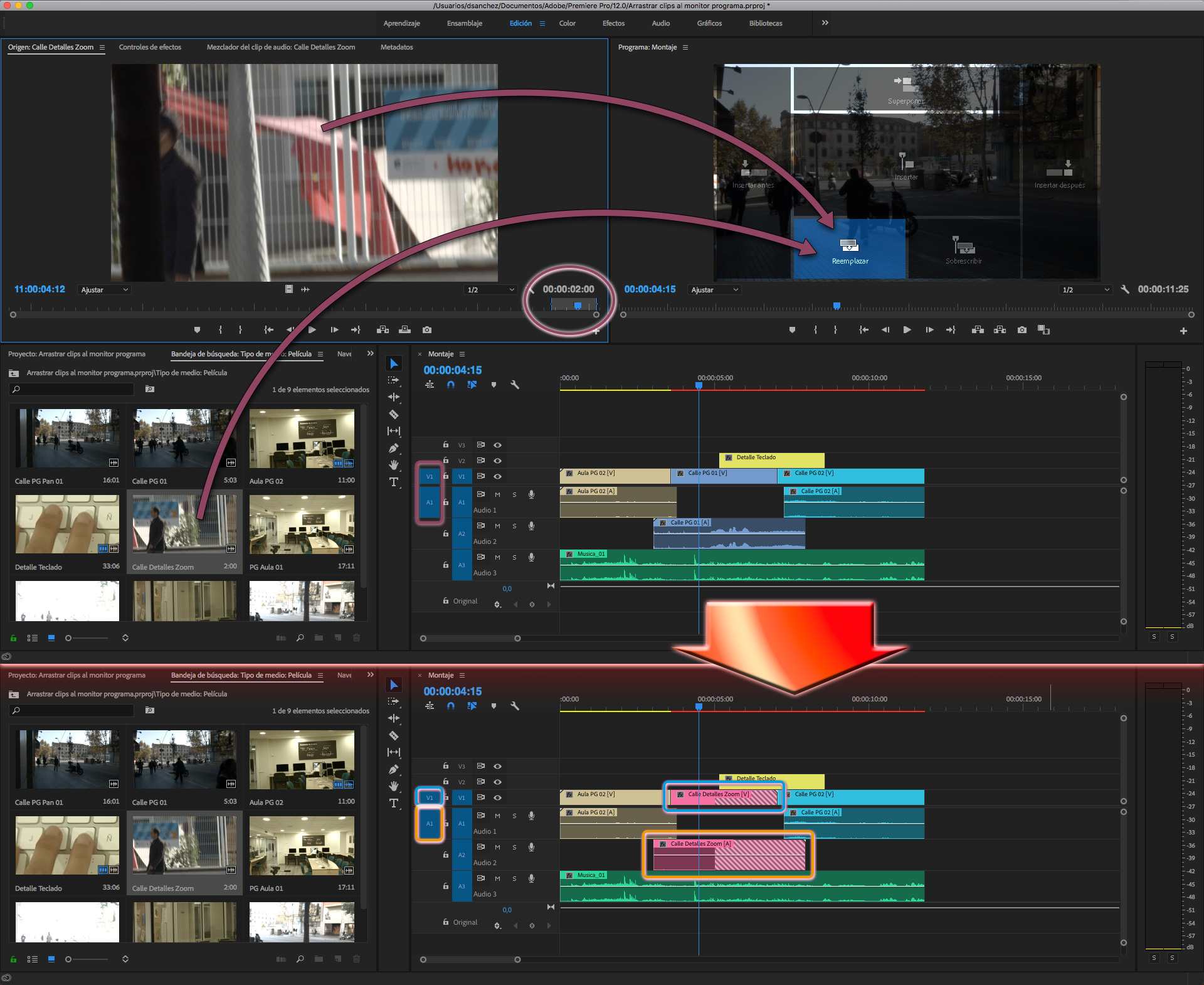Mute Audio 1 track in upper timeline
The width and height of the screenshot is (1204, 985).
click(x=497, y=494)
